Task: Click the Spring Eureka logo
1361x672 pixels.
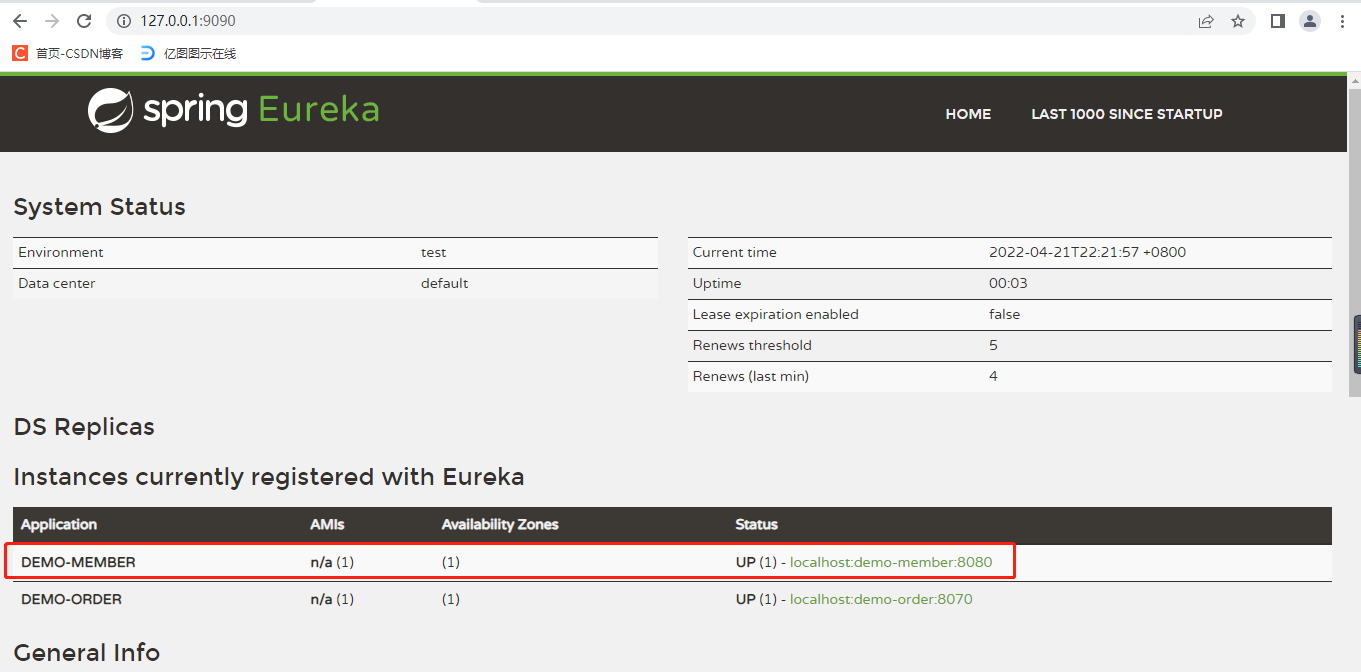Action: click(x=234, y=110)
